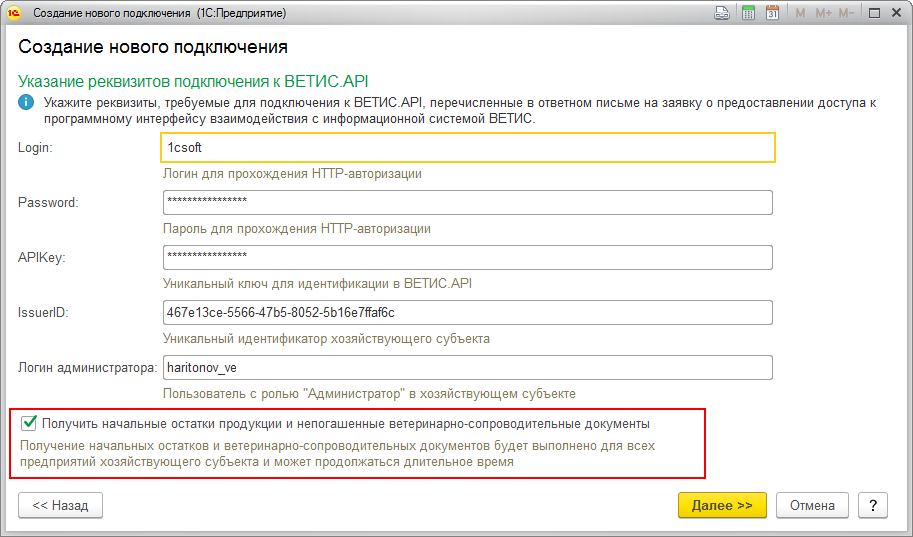913x537 pixels.
Task: Click hint 'Уникальный идентификатор хозяйствующего субъекта'
Action: coord(326,338)
